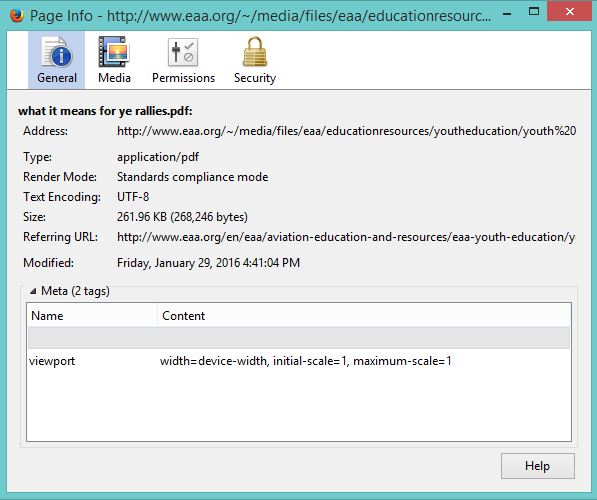Sort meta tags by Name column
This screenshot has height=500, width=597.
(93, 315)
